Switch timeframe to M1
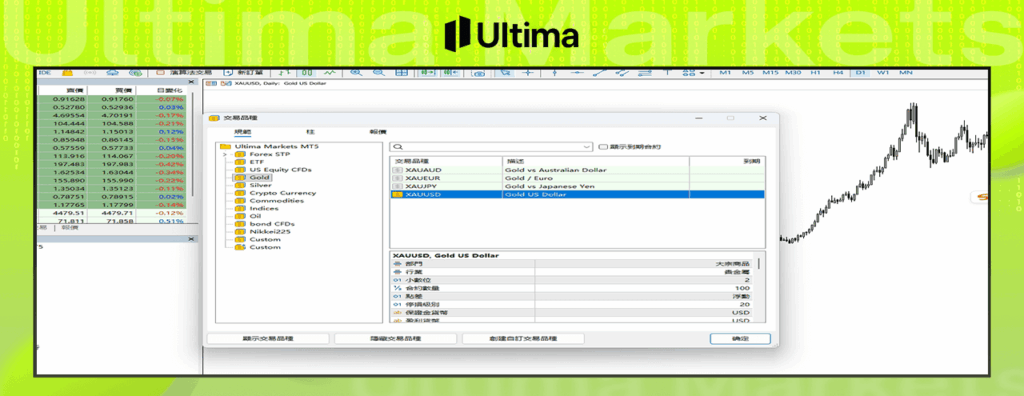 tap(725, 73)
